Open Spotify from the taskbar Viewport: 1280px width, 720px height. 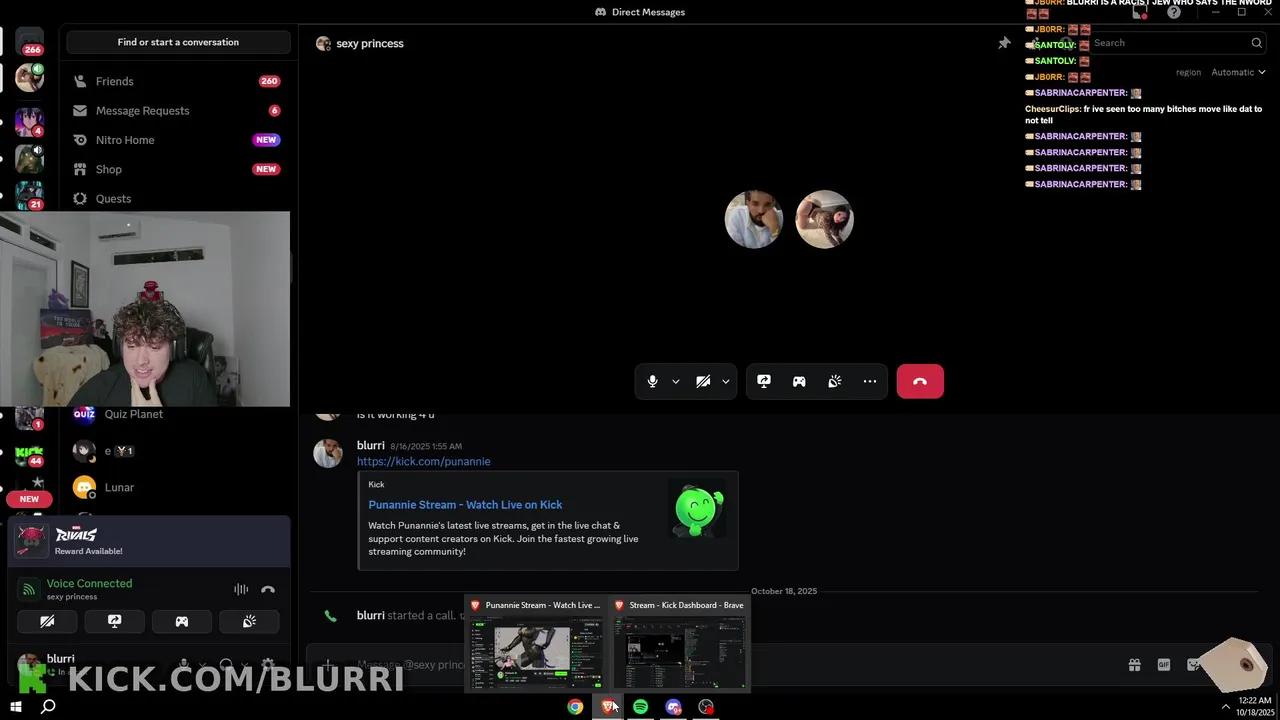[641, 706]
